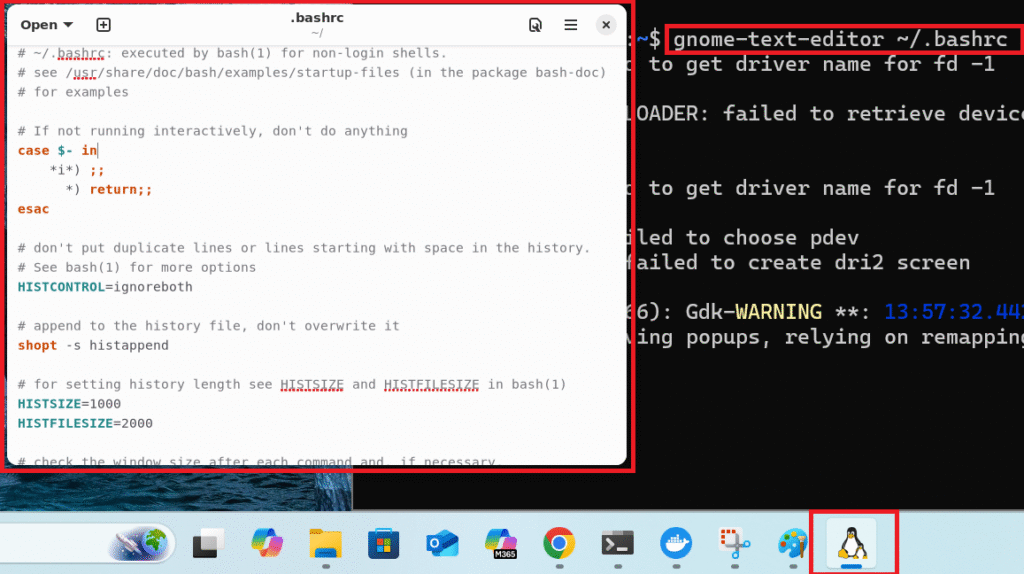Click the 'HISTCONTROL=ignoreboth' line
Image resolution: width=1024 pixels, height=574 pixels.
pyautogui.click(x=105, y=287)
